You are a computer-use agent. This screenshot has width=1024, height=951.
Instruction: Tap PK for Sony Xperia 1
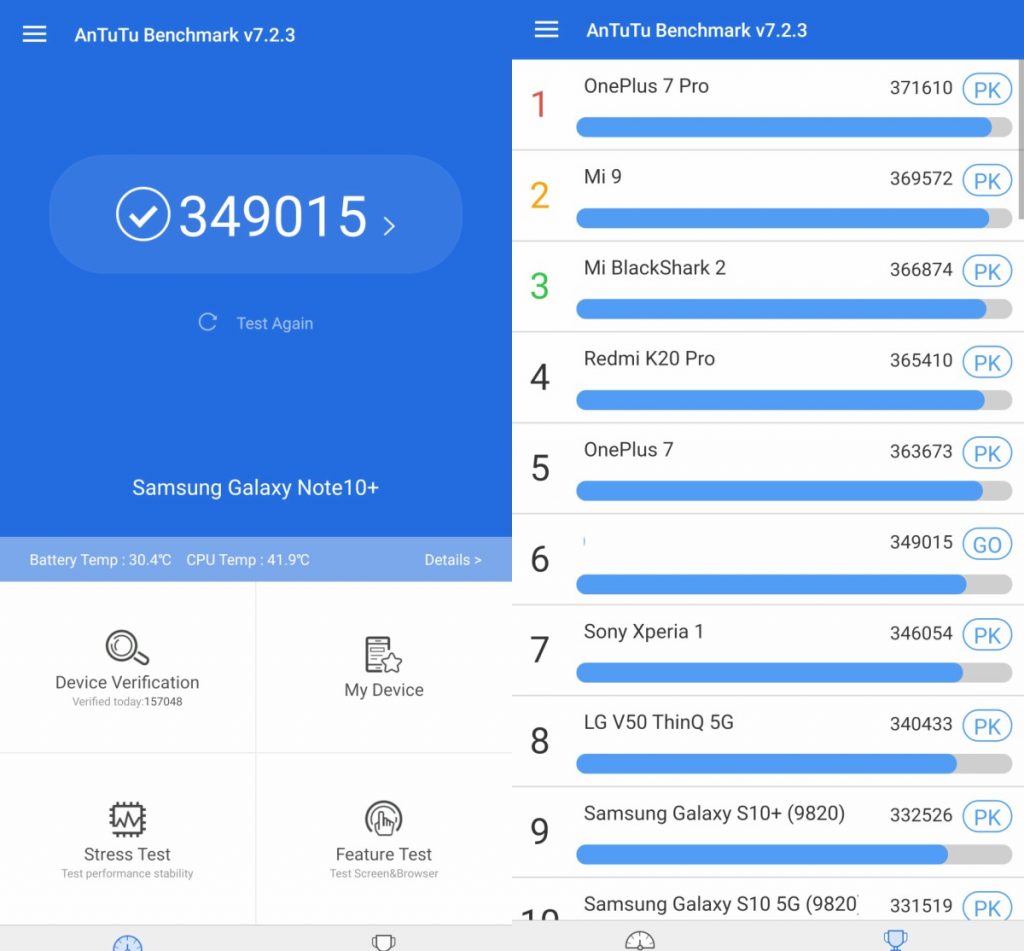pyautogui.click(x=987, y=635)
